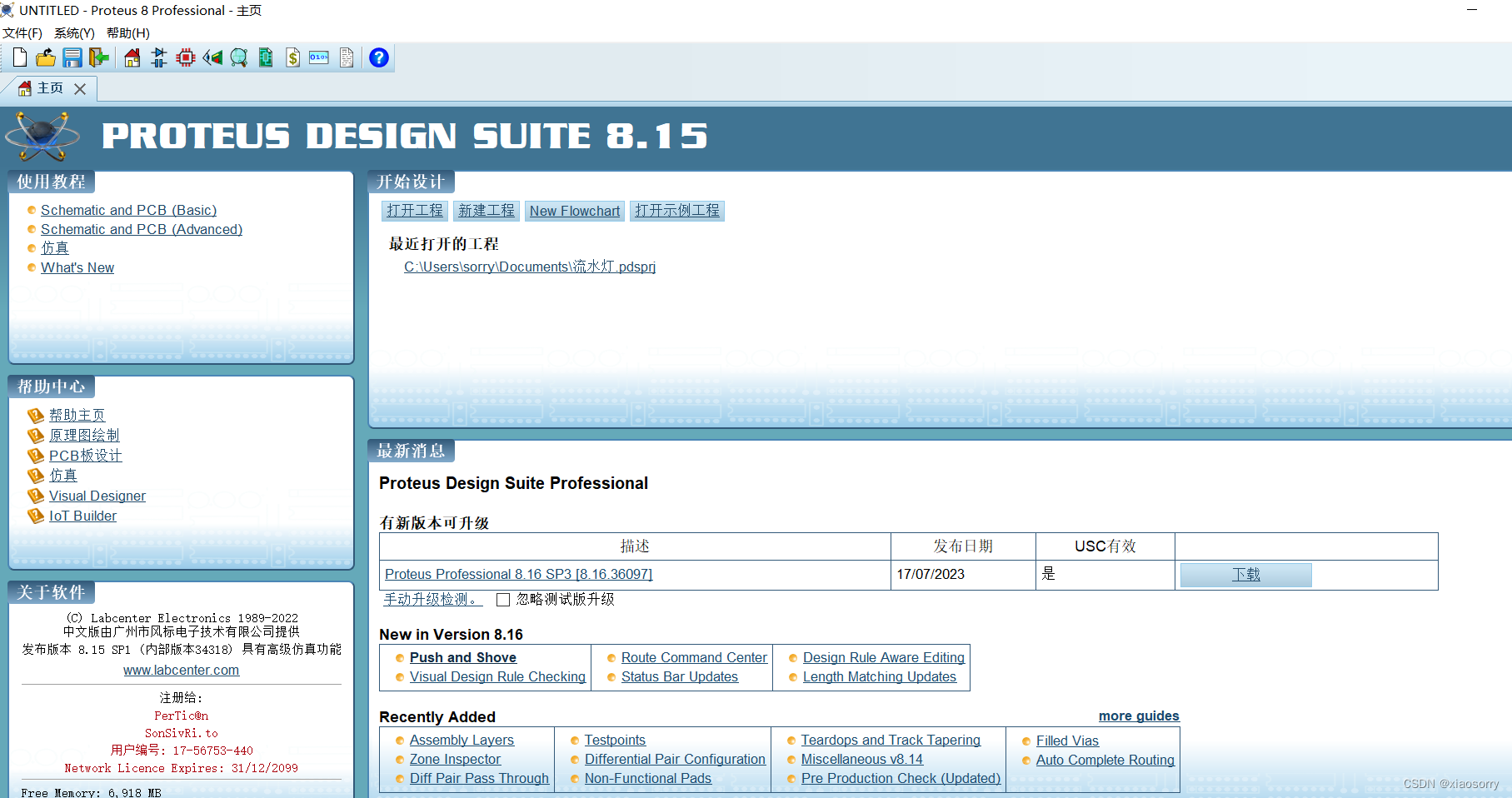The height and width of the screenshot is (798, 1512).
Task: Click the PCB板设计 help link
Action: tap(85, 456)
